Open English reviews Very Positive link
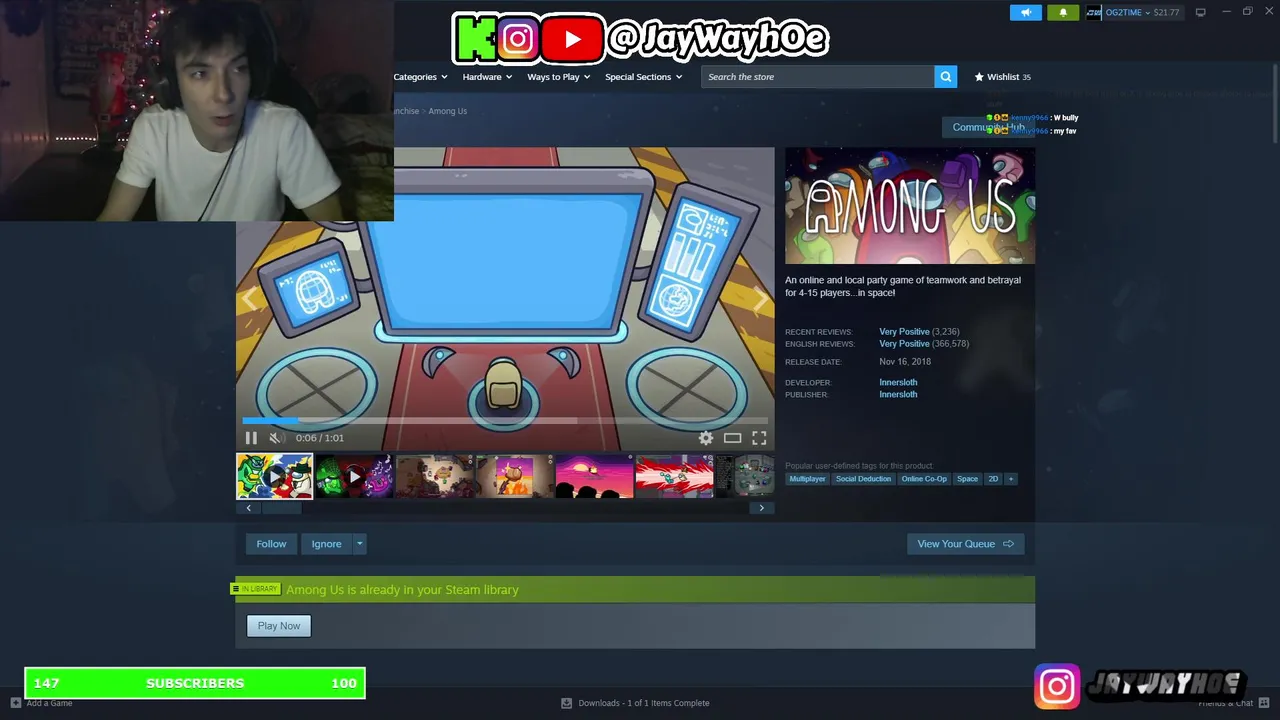Viewport: 1280px width, 720px height. (x=904, y=344)
